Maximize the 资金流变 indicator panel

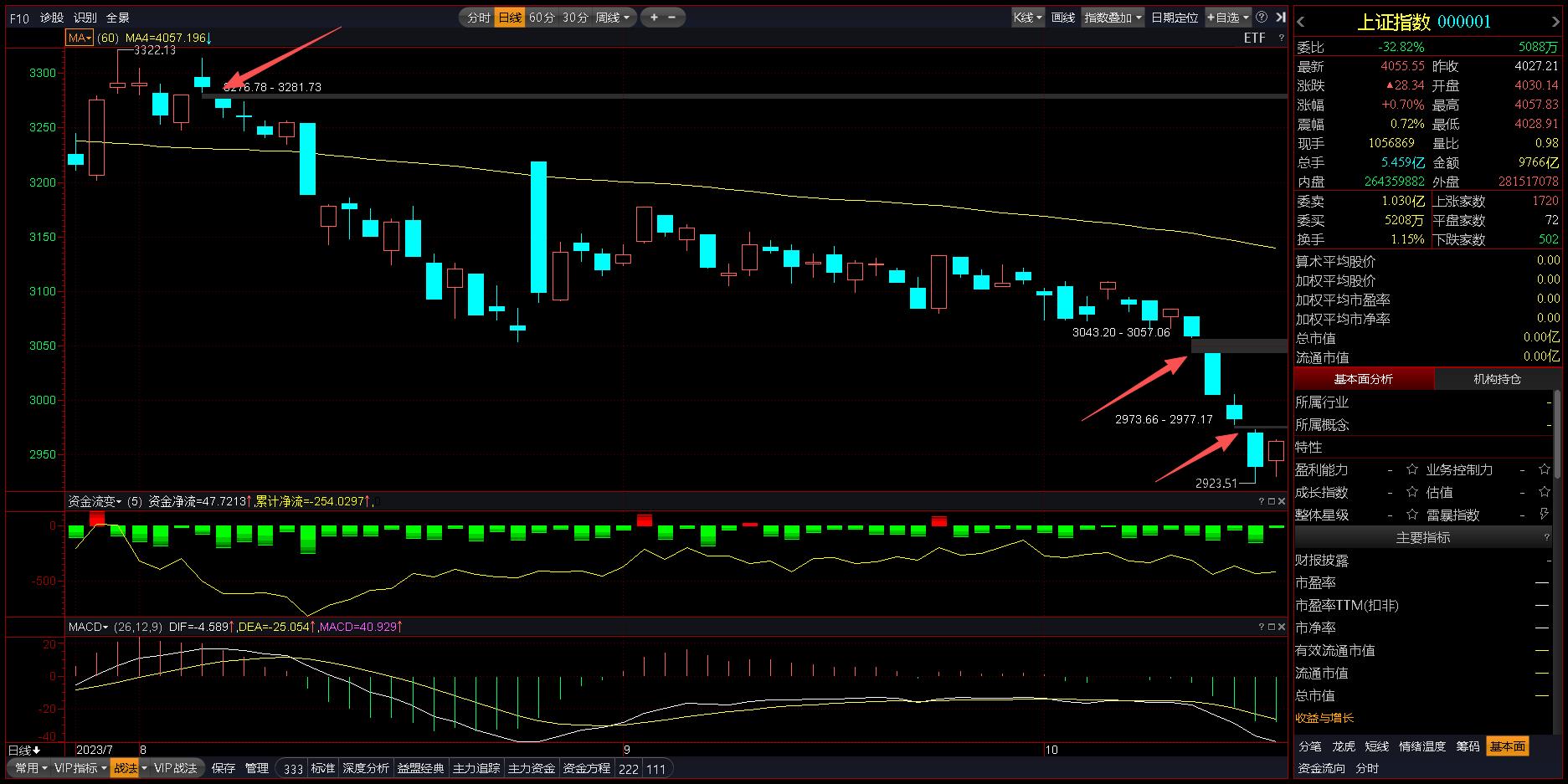coord(1271,501)
